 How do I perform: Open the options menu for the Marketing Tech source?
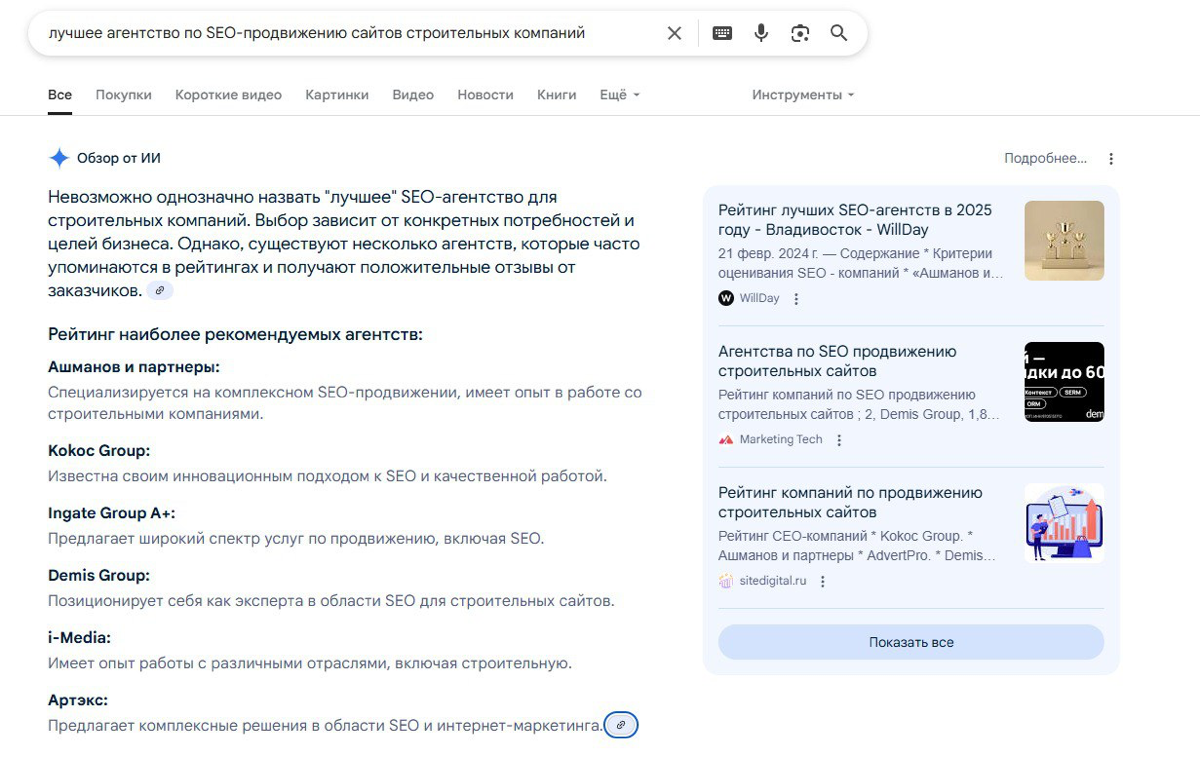(839, 440)
